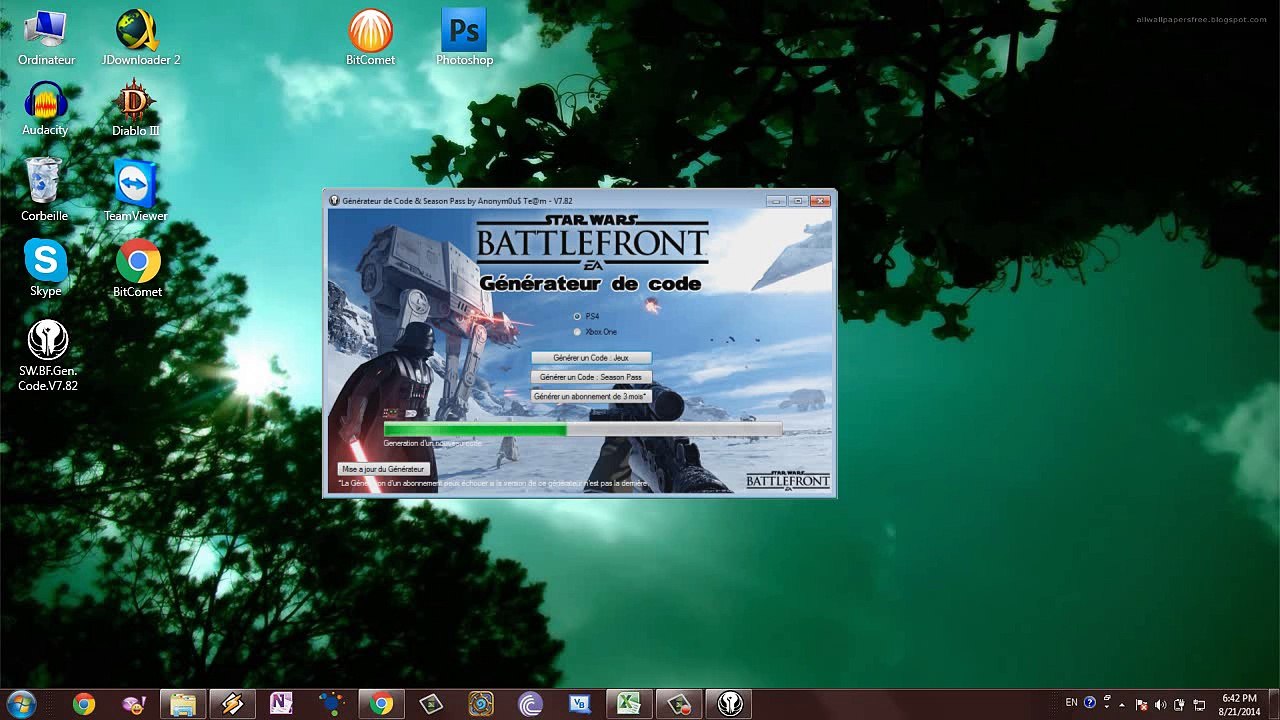
Task: Open Excel from the taskbar
Action: coord(629,705)
